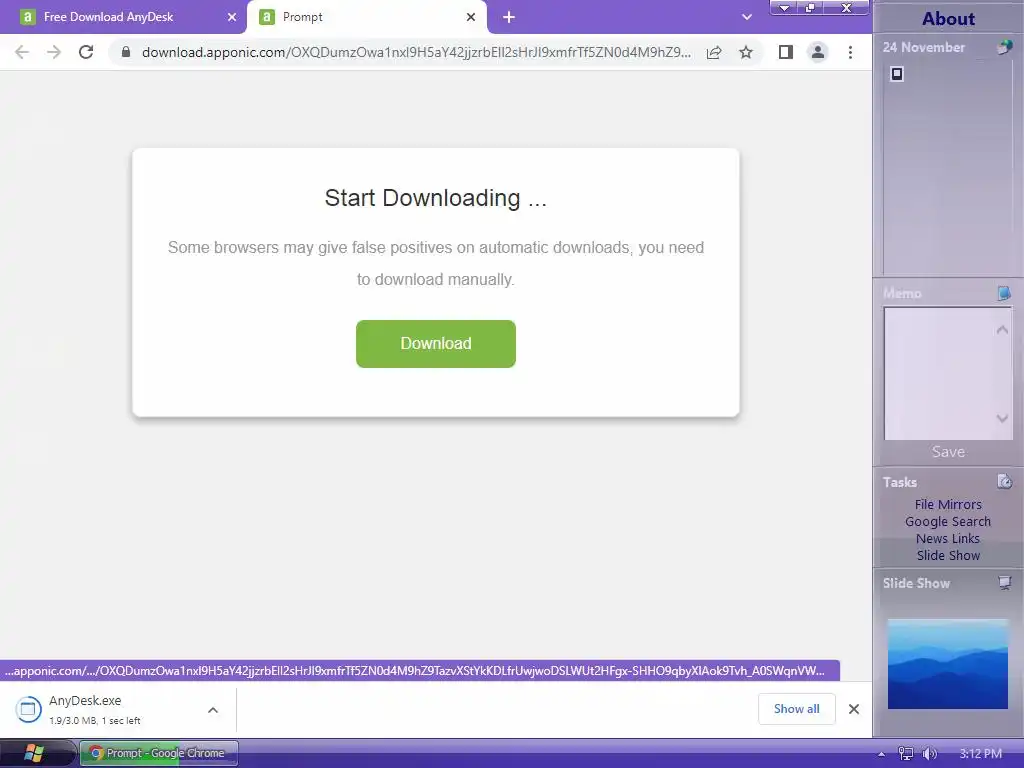Close the Prompt tab
Screen dimensions: 1024x768
(471, 17)
